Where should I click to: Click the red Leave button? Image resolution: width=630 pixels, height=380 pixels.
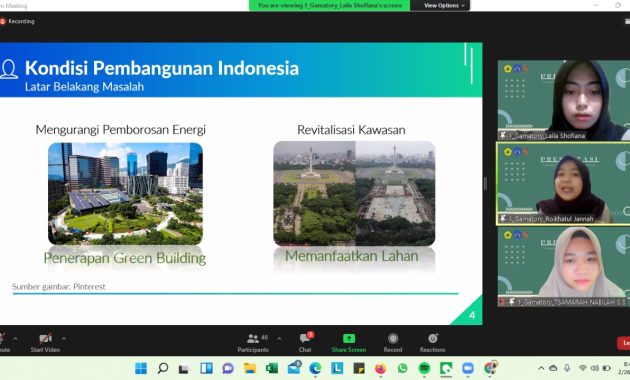click(624, 343)
